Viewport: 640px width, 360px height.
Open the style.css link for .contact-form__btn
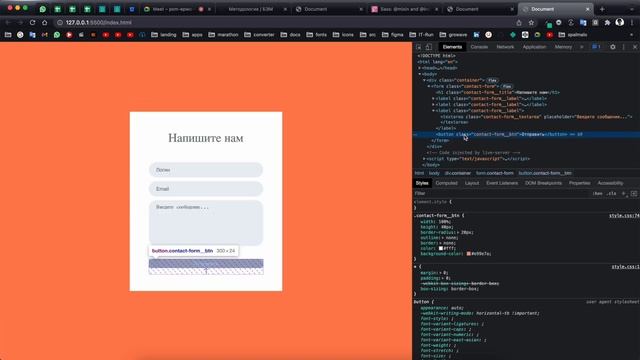click(x=624, y=216)
